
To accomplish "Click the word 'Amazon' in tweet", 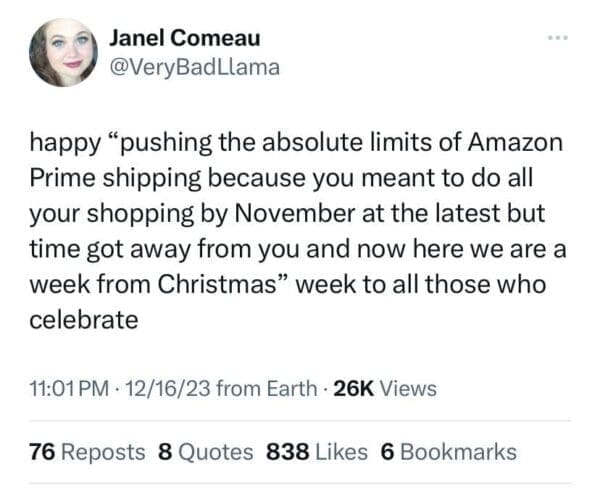I will point(516,141).
